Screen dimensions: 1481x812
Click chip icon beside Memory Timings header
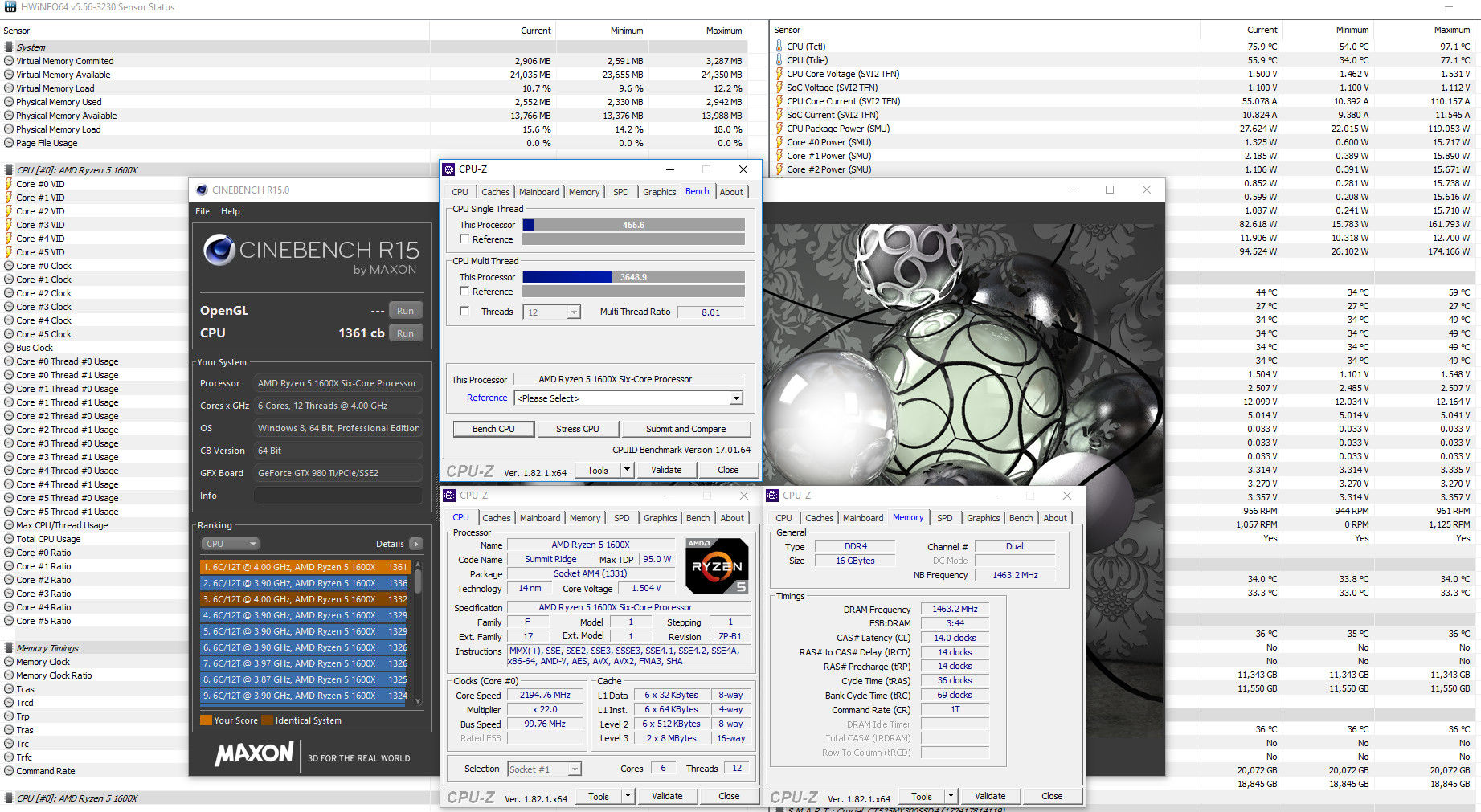tap(9, 648)
